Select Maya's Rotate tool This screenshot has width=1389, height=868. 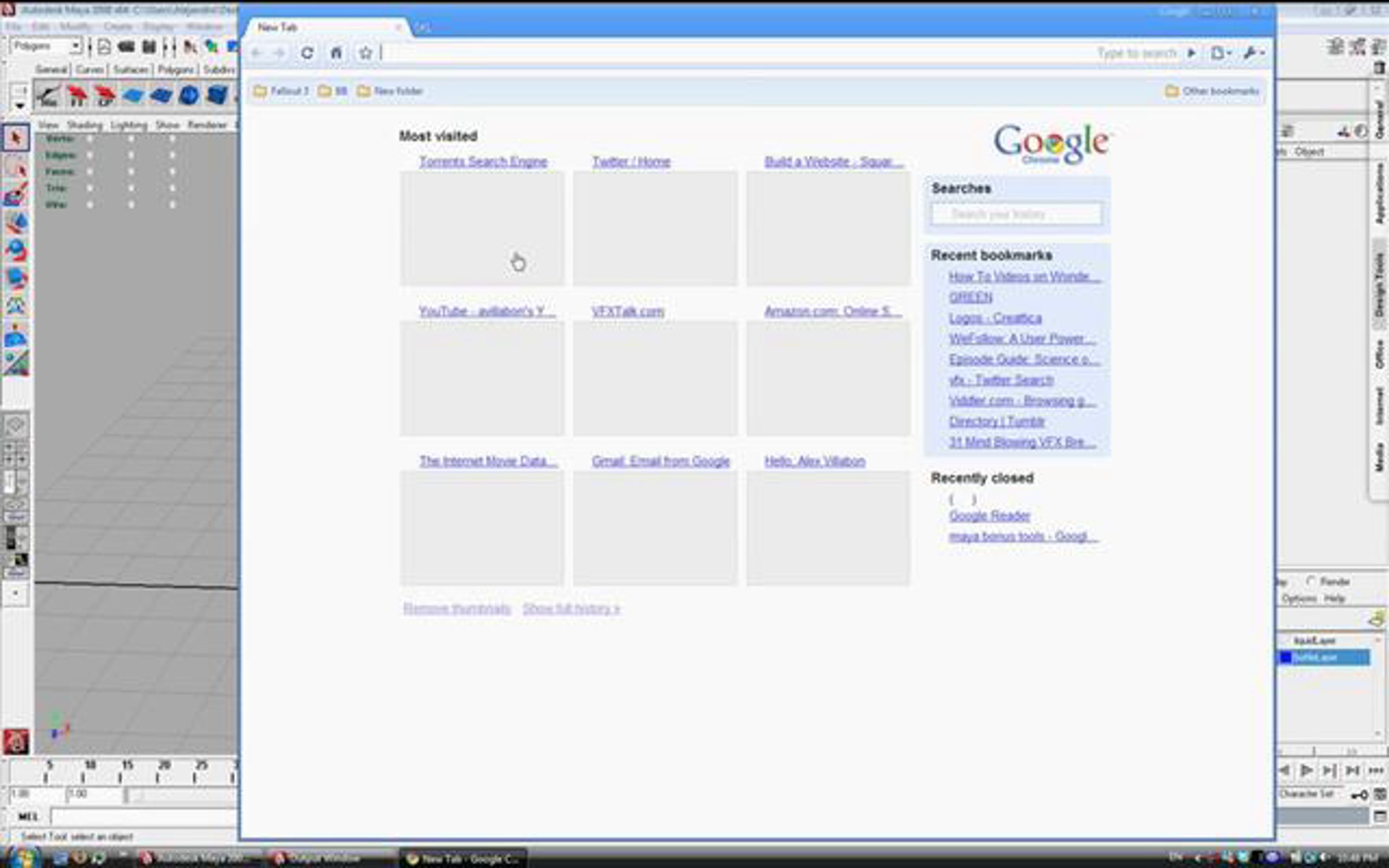click(16, 251)
